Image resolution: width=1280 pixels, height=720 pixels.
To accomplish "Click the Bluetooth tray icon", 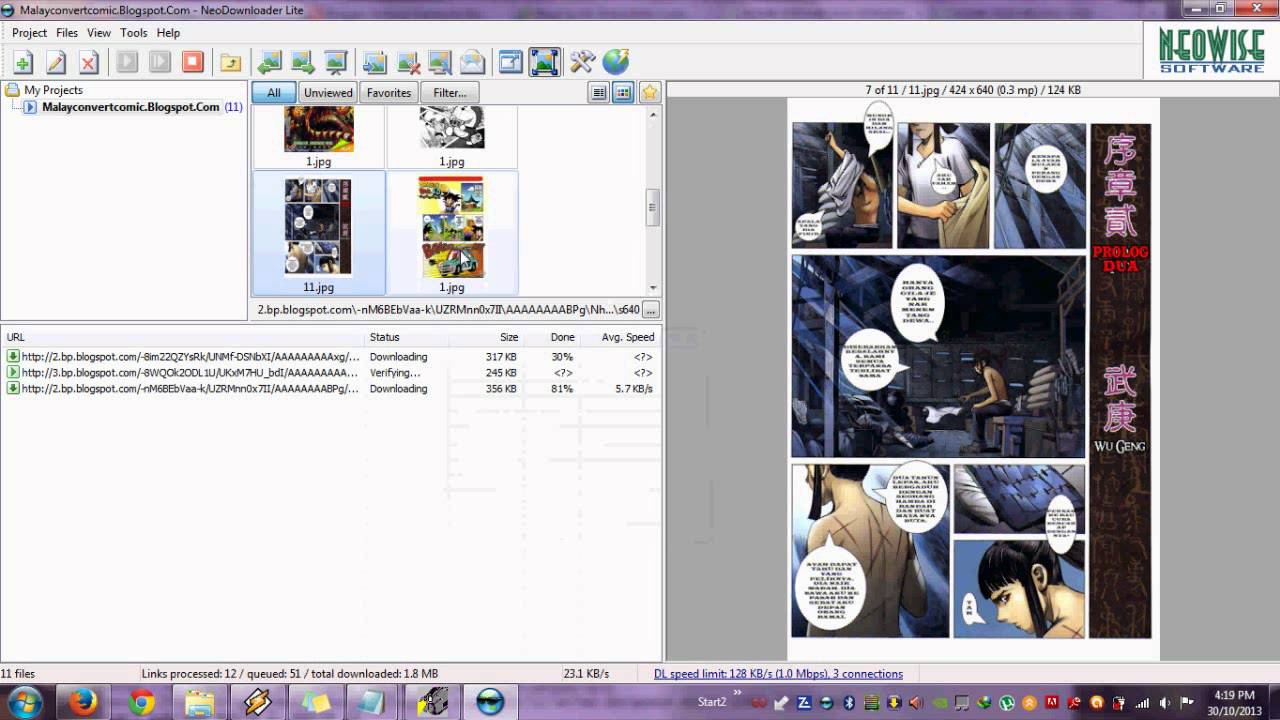I will (848, 702).
